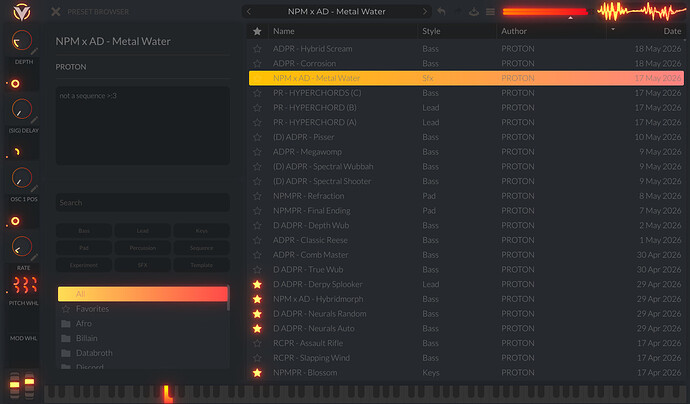The height and width of the screenshot is (404, 690).
Task: Filter presets by Template style
Action: (x=202, y=265)
